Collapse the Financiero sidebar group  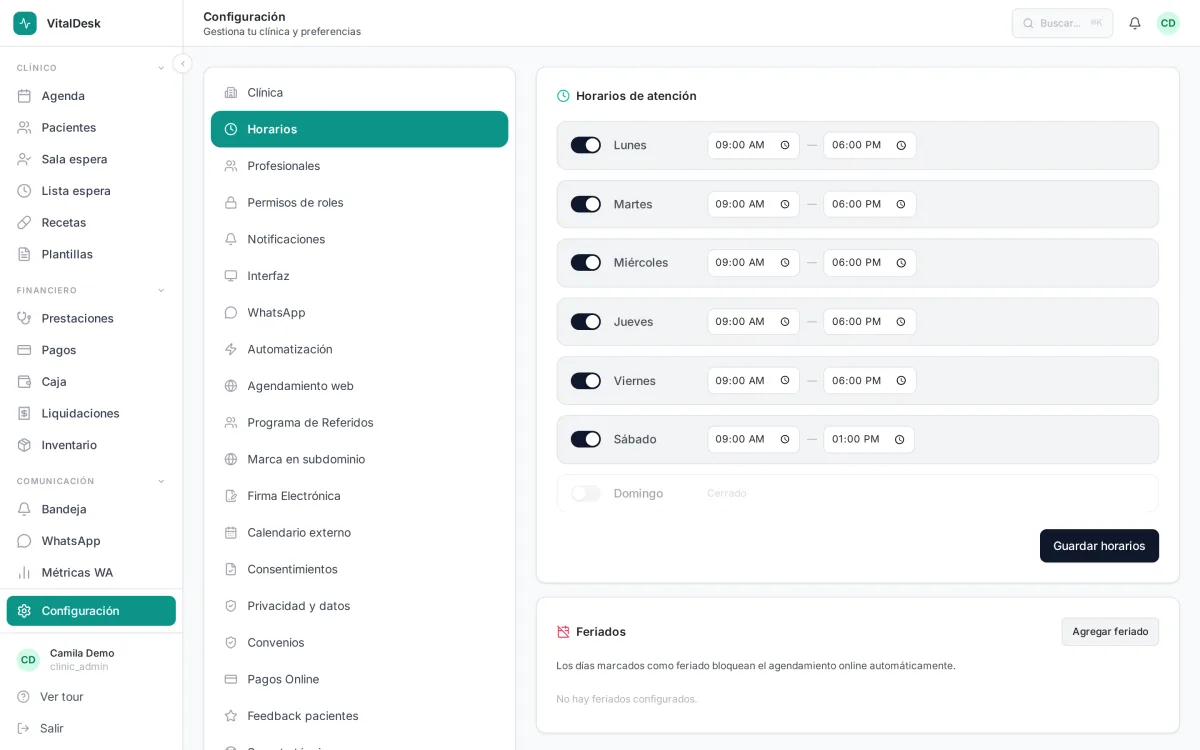click(x=161, y=290)
